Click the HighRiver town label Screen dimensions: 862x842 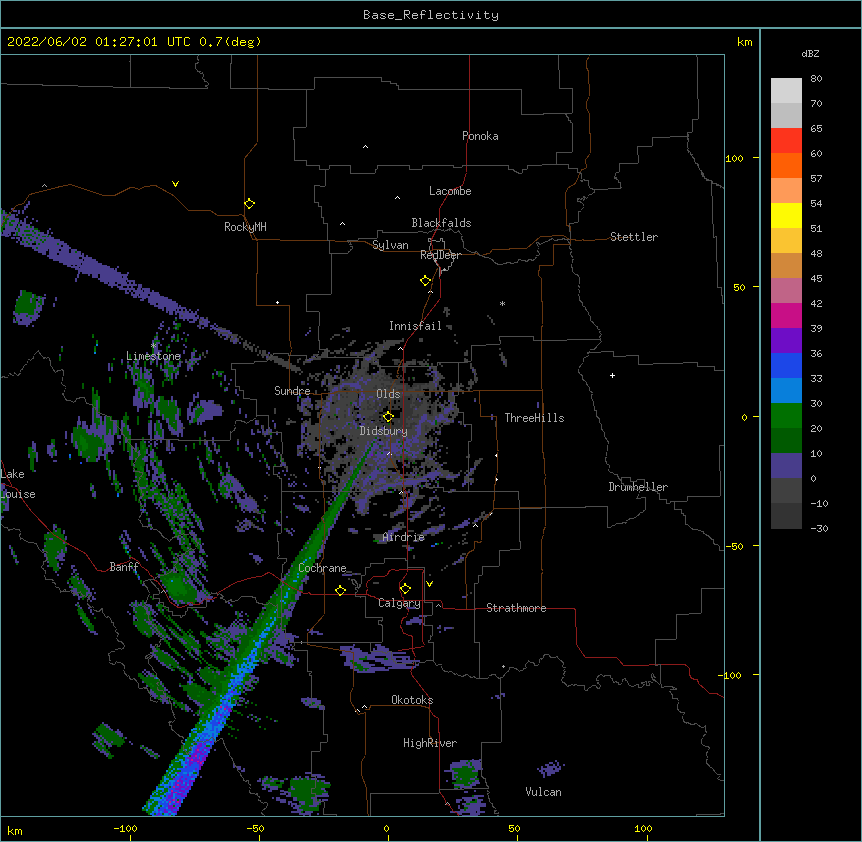pos(430,743)
